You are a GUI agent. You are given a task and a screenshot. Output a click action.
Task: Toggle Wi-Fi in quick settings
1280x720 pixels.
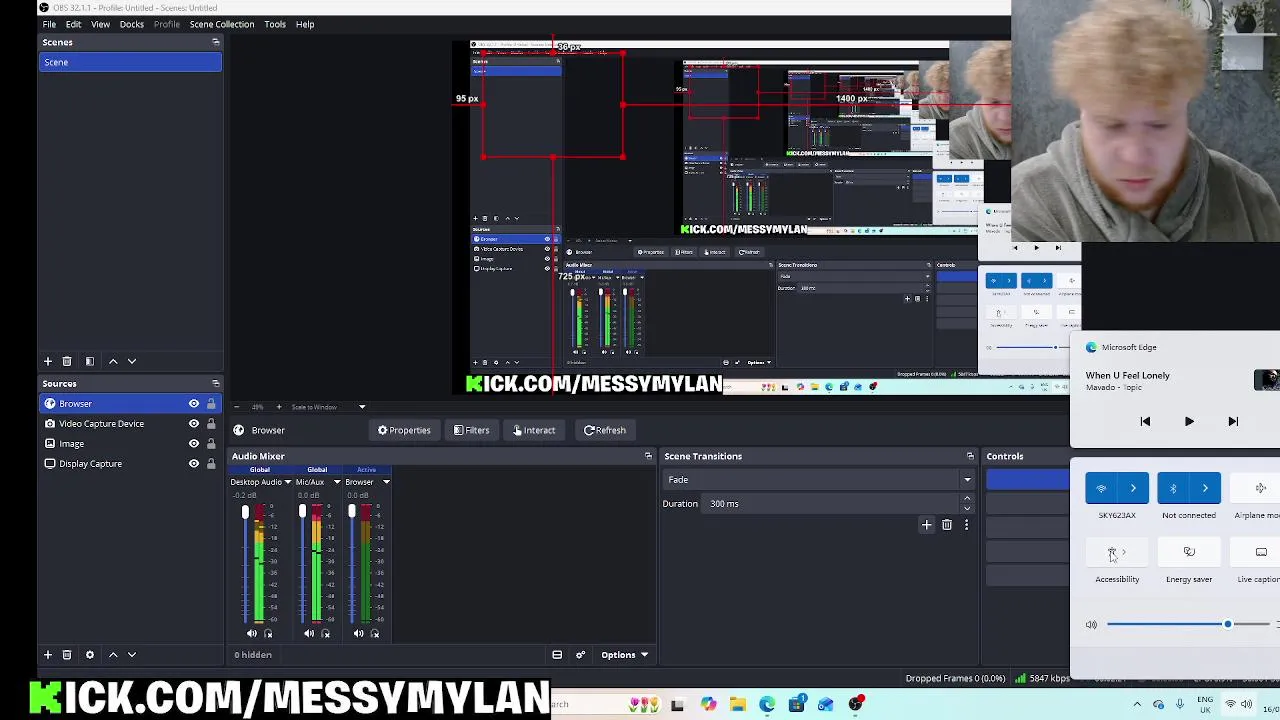pos(1101,488)
